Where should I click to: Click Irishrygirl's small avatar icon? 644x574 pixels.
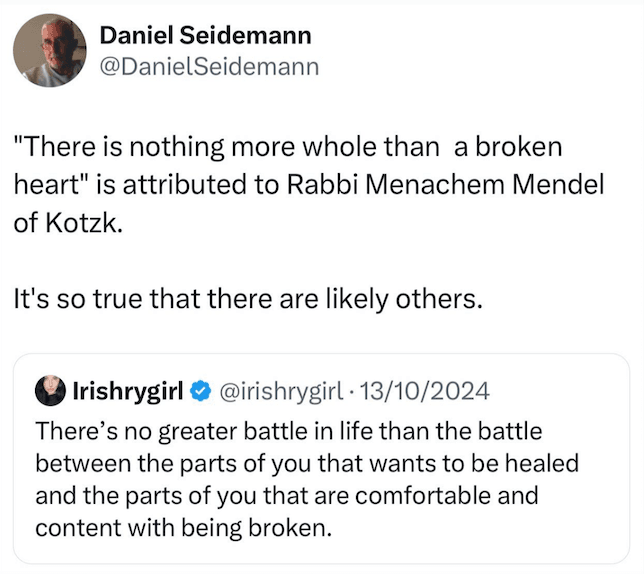51,390
